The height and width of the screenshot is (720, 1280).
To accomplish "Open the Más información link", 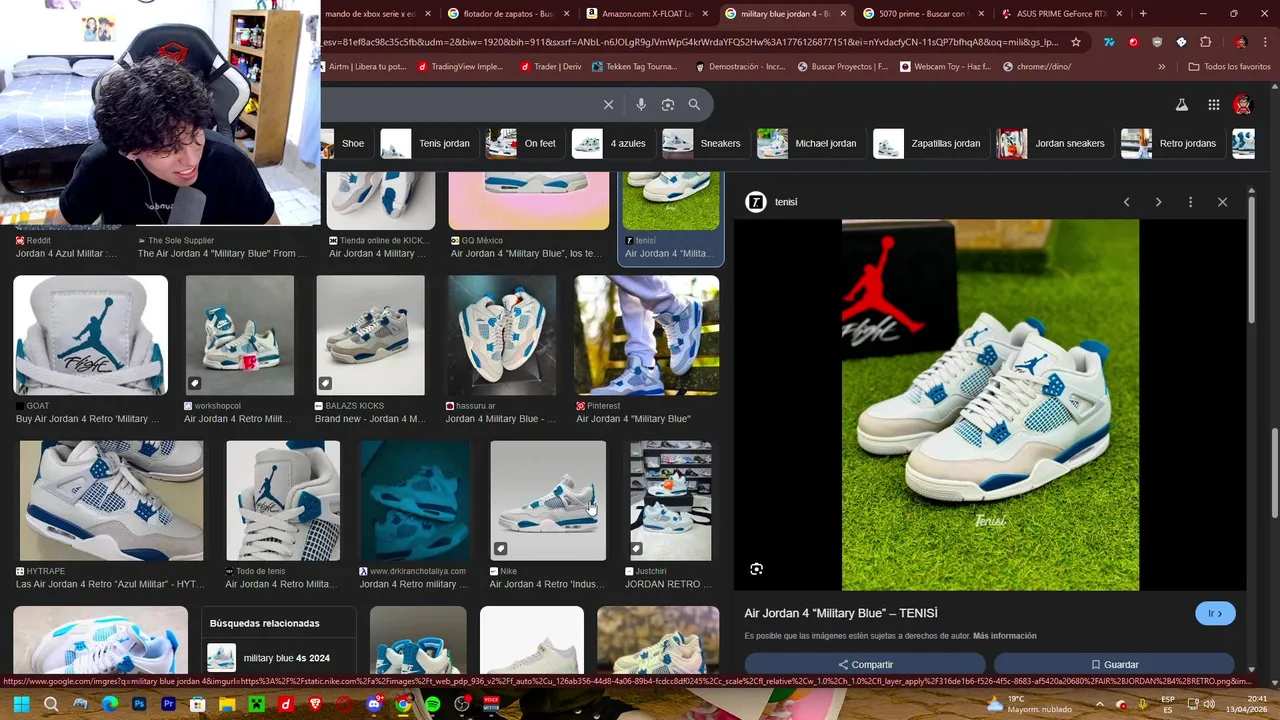I will [1004, 636].
